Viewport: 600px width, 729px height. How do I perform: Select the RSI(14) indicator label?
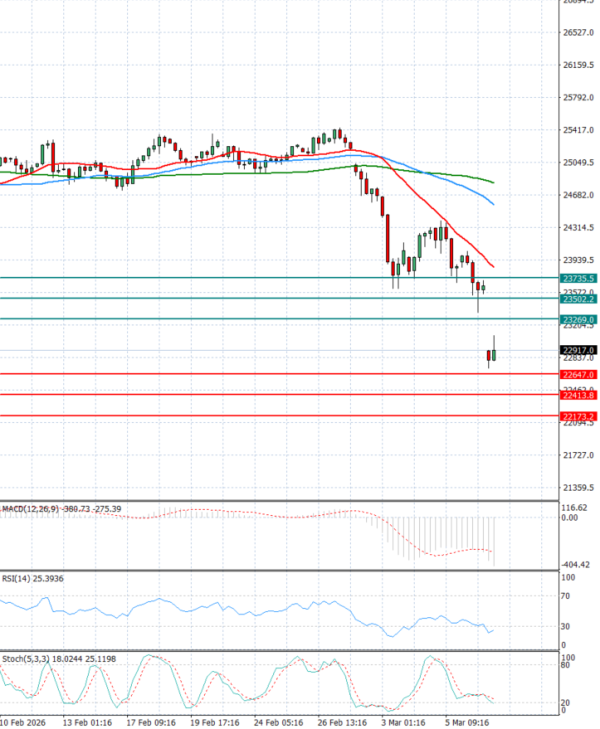[x=18, y=578]
